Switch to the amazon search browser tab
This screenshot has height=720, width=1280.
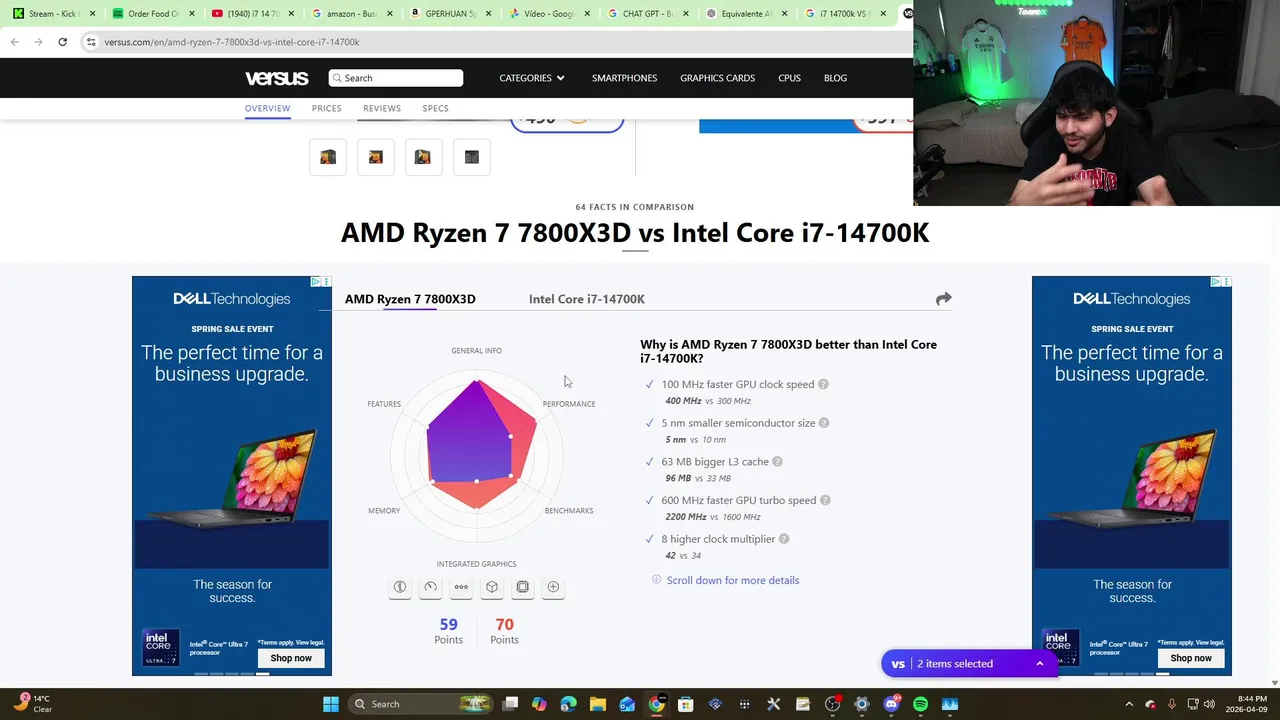click(352, 14)
